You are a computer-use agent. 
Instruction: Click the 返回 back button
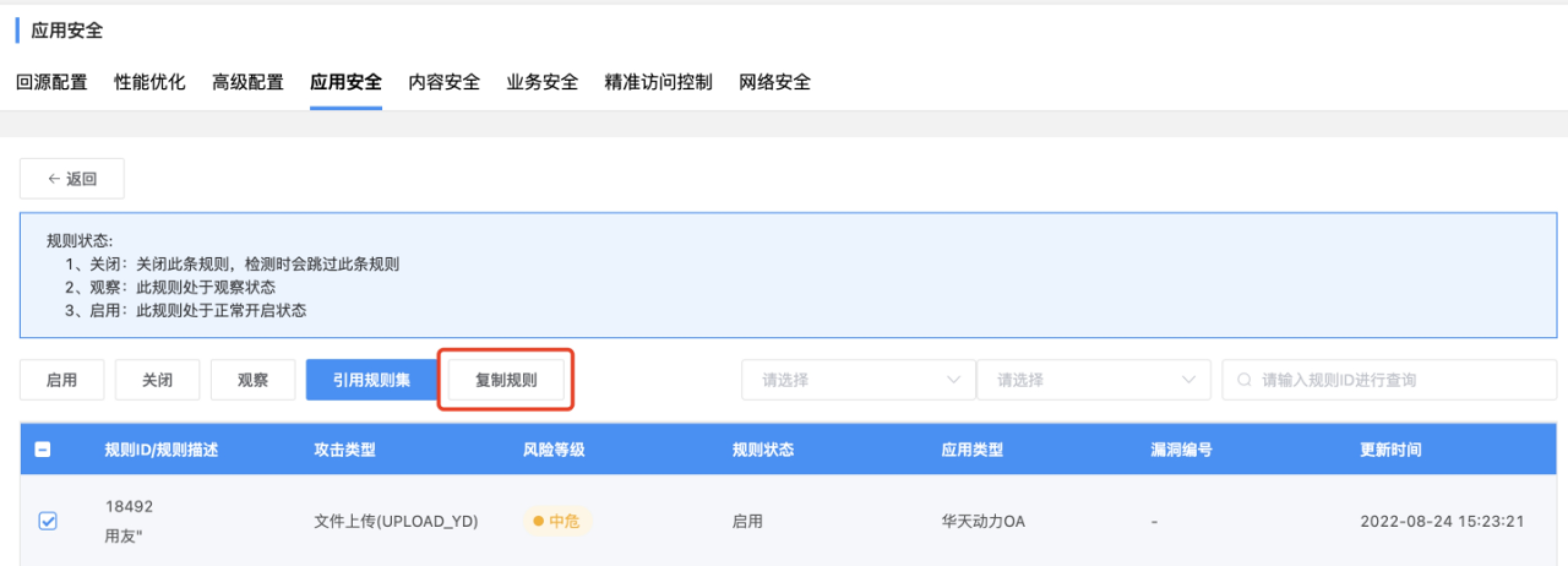pyautogui.click(x=72, y=179)
